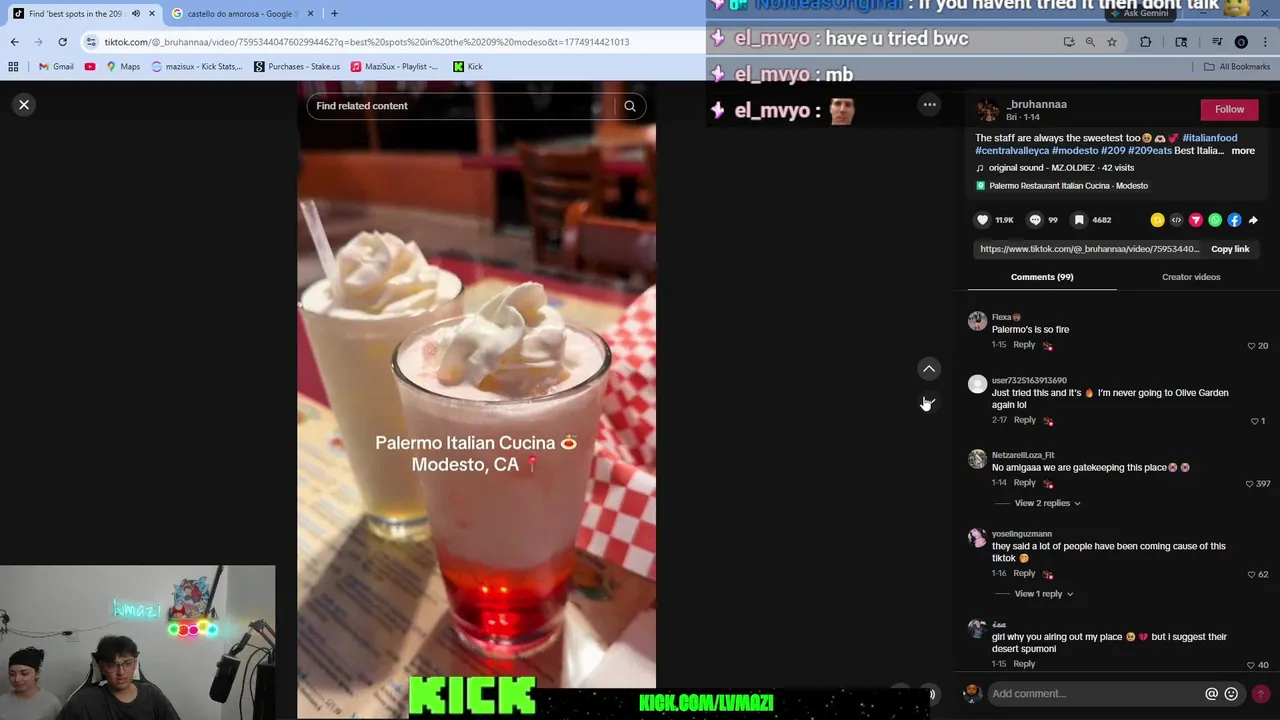The image size is (1280, 720).
Task: Like yoselinguzmann's comment with 62 likes
Action: pyautogui.click(x=1251, y=575)
